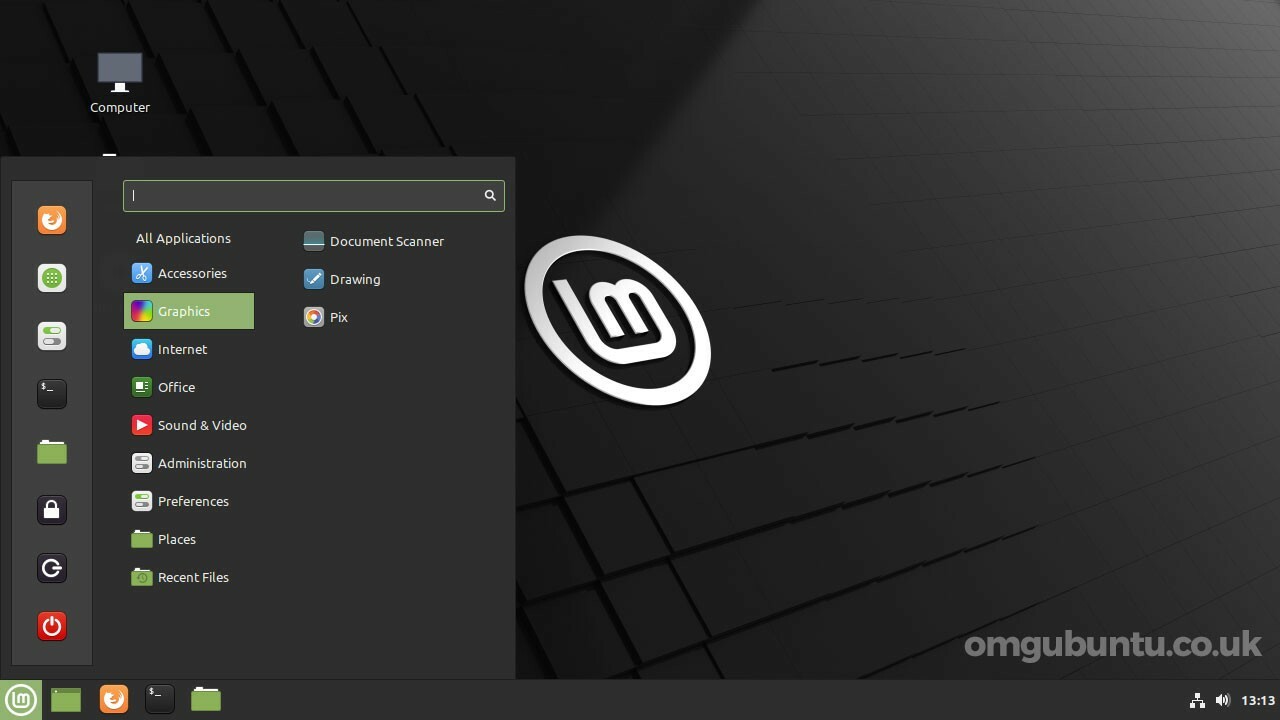
Task: View All Applications
Action: point(183,238)
